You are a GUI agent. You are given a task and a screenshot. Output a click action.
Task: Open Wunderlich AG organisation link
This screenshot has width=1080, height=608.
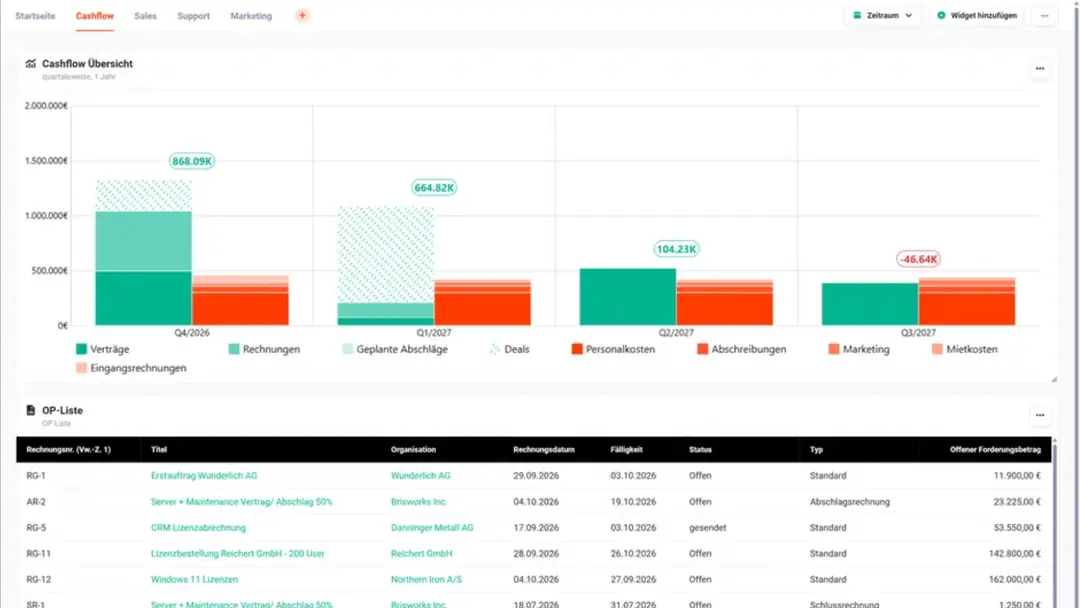[x=420, y=476]
